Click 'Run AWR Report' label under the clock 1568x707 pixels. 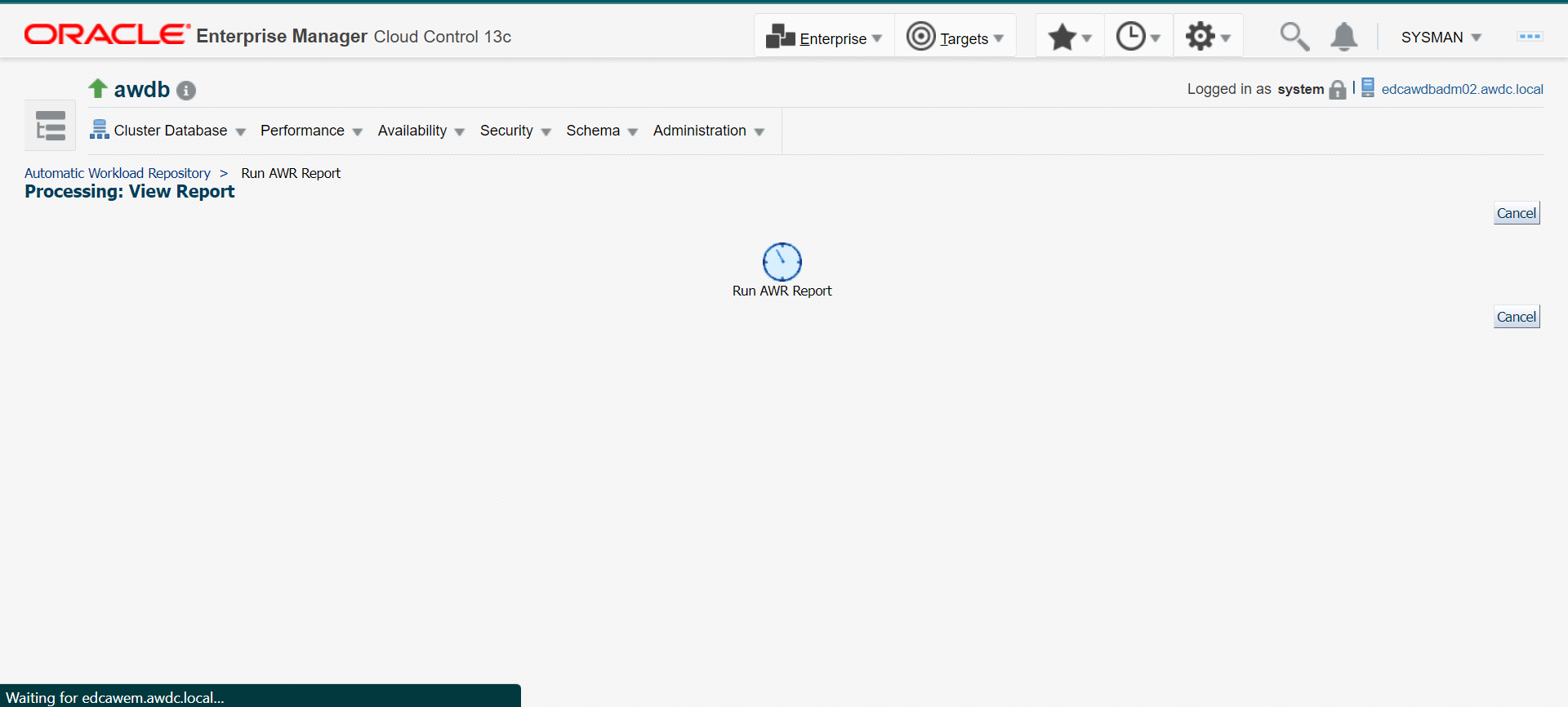click(782, 291)
